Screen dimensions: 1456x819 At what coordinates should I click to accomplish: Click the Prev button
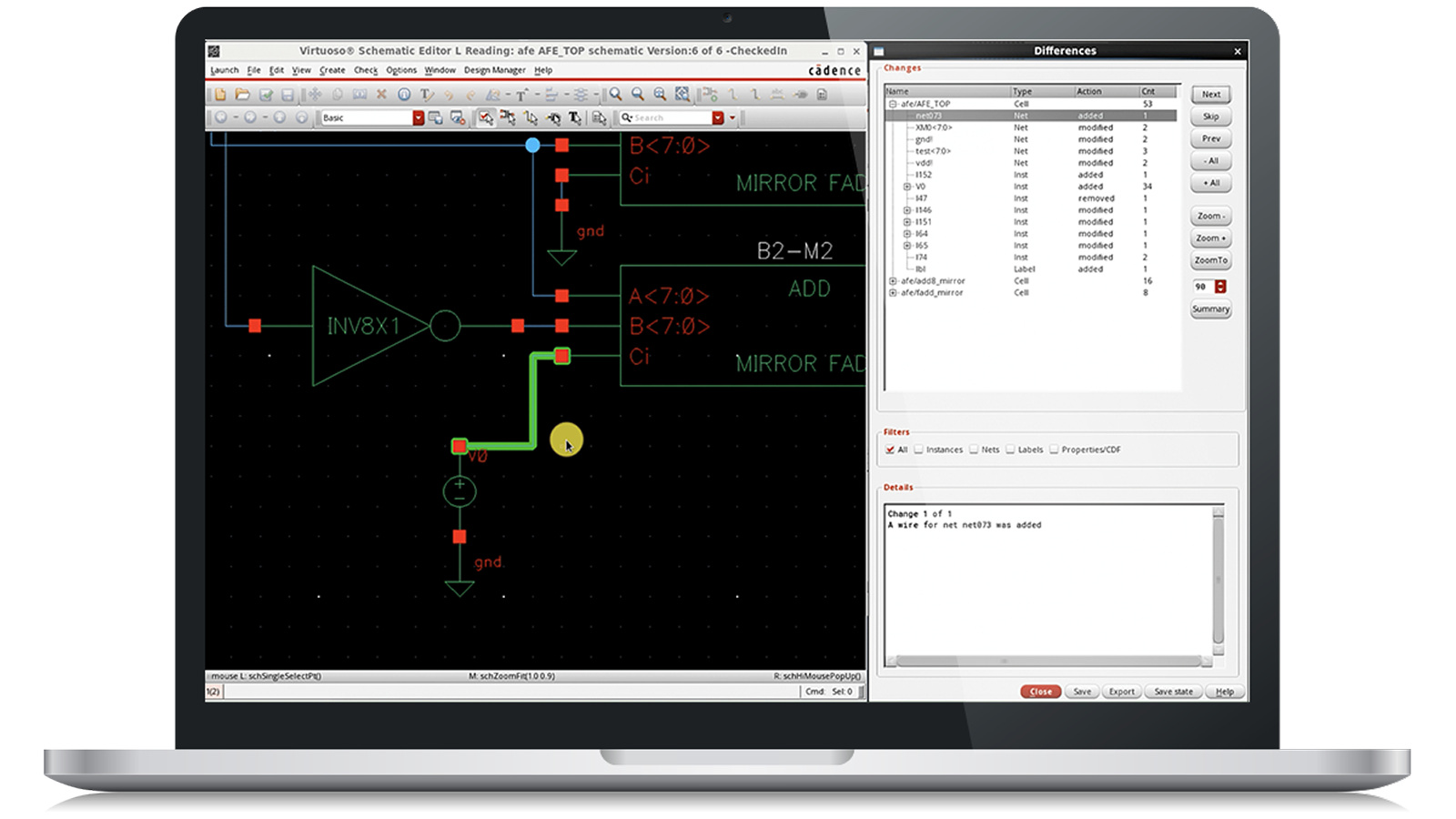click(x=1211, y=138)
